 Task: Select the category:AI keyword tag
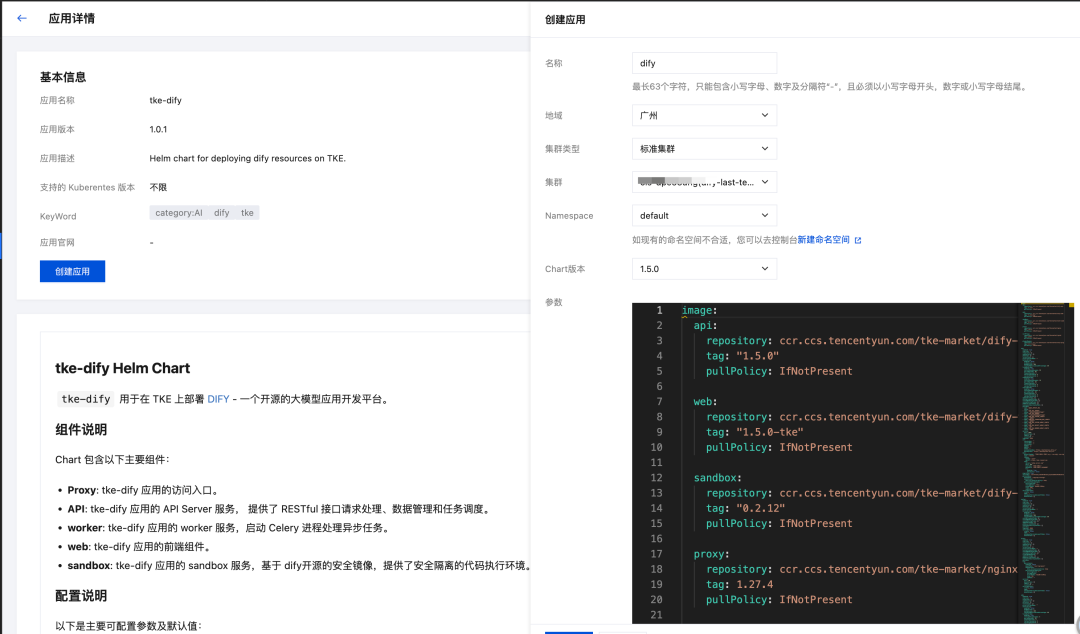181,212
